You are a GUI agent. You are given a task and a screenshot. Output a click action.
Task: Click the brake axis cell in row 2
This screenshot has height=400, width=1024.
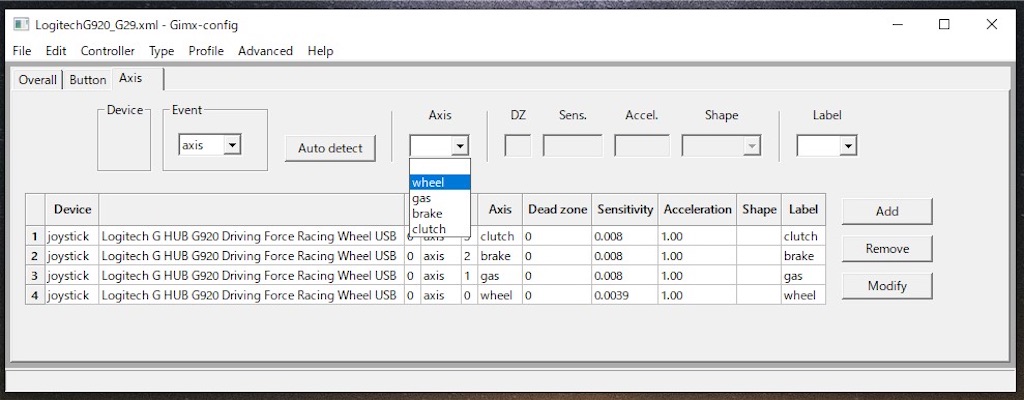point(500,256)
